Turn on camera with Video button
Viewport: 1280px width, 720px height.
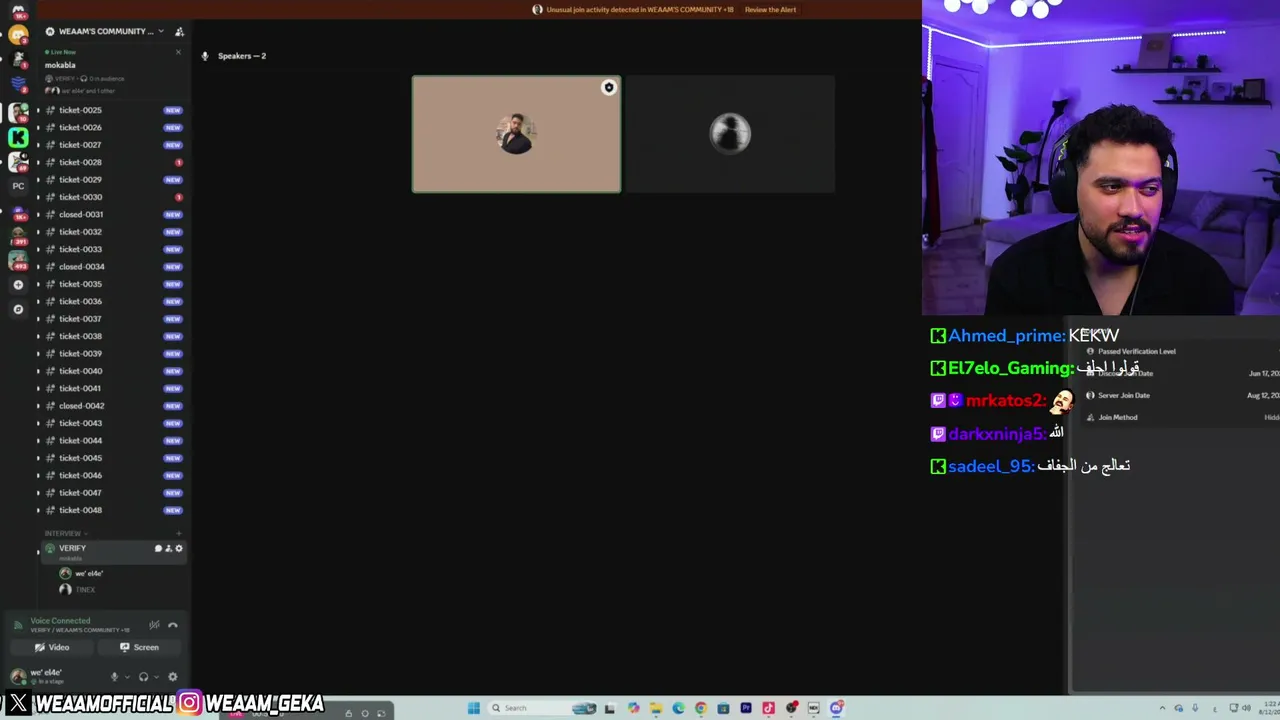(x=52, y=647)
